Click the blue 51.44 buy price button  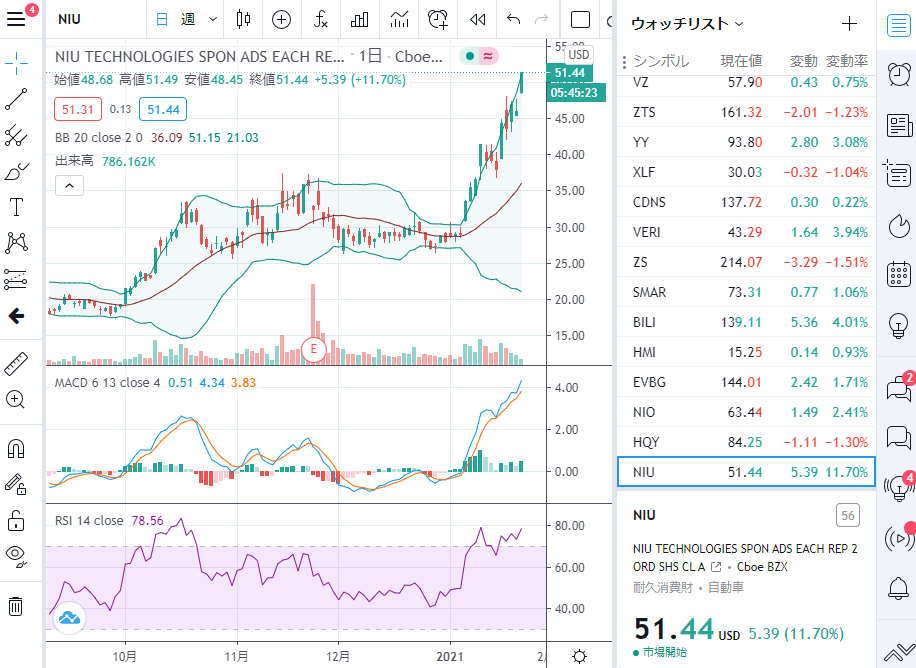click(x=163, y=109)
